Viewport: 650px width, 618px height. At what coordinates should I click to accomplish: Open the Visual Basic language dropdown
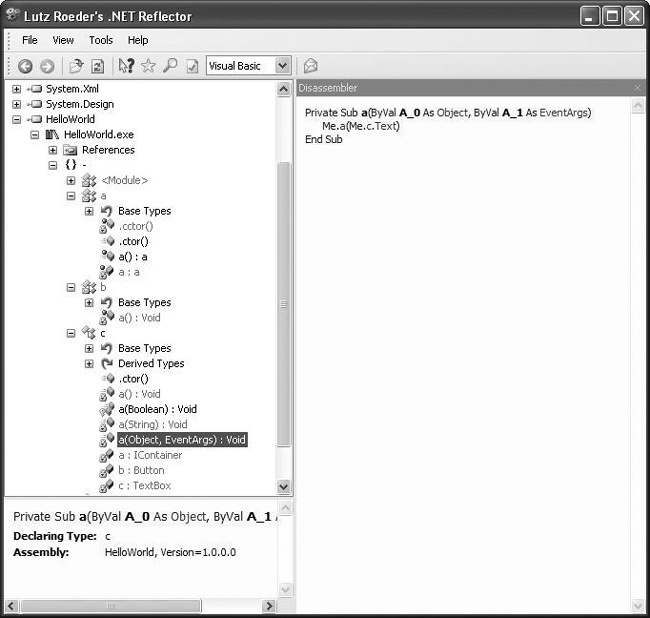[x=283, y=66]
